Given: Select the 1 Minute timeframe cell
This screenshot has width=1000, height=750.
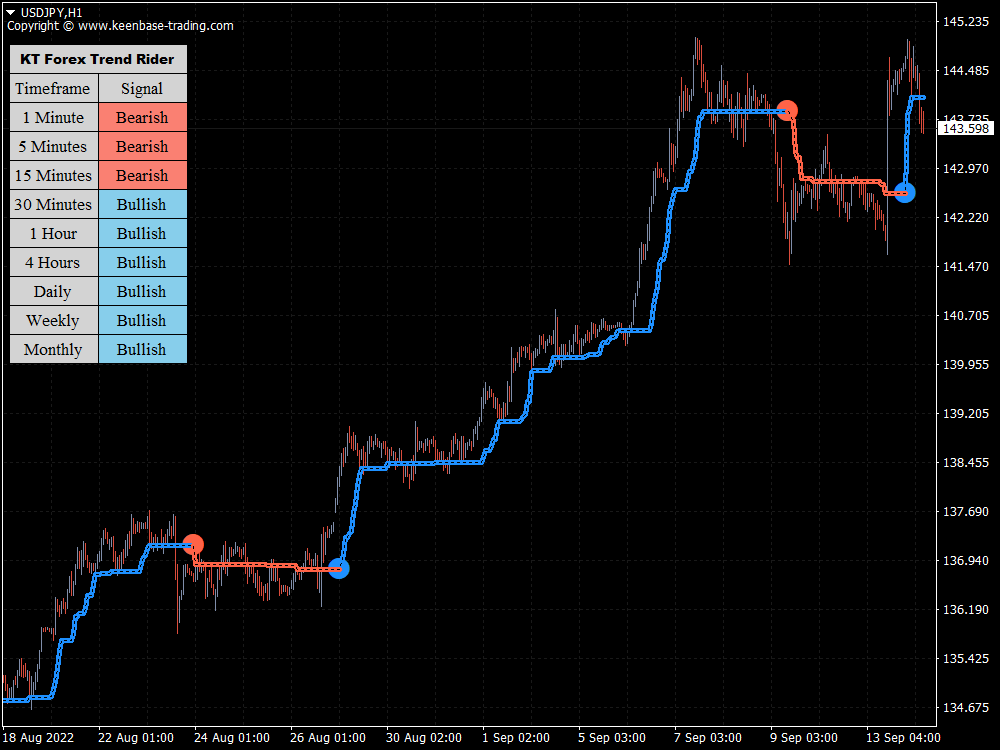Looking at the screenshot, I should [x=54, y=117].
